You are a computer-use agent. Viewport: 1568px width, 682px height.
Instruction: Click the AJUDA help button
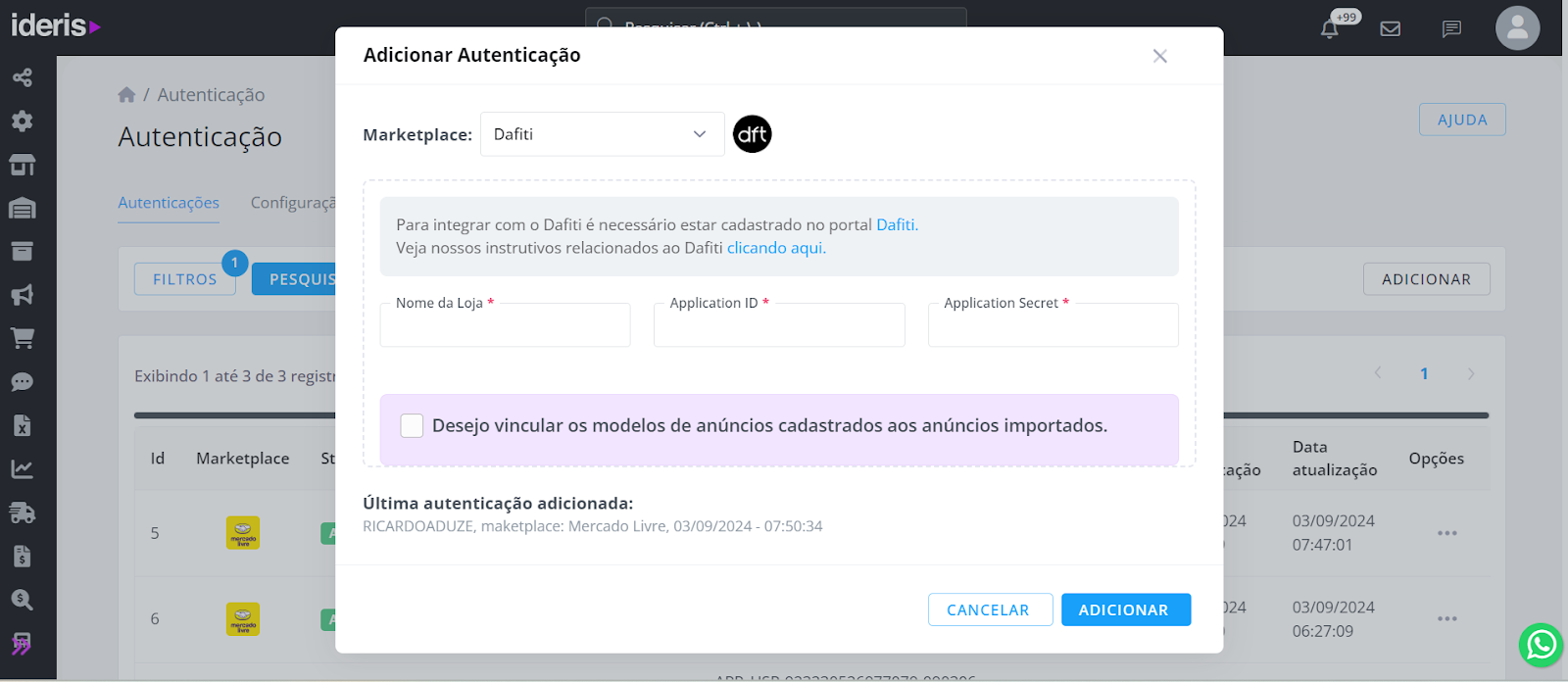pos(1462,120)
